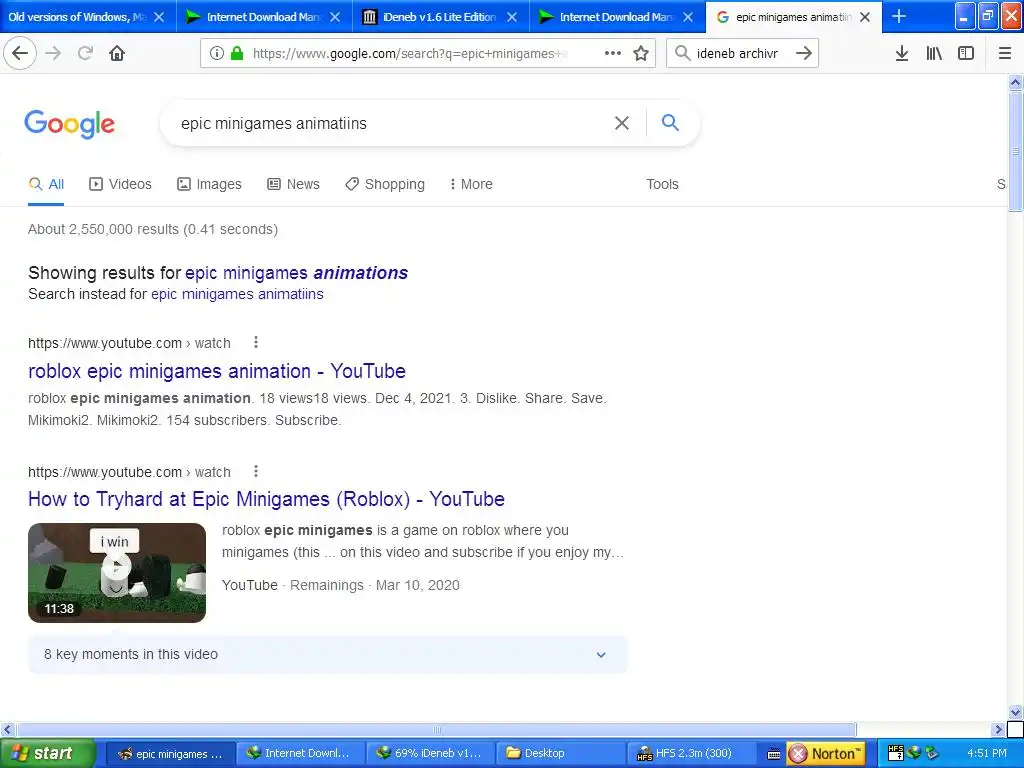
Task: Click the Google logo
Action: click(x=69, y=123)
